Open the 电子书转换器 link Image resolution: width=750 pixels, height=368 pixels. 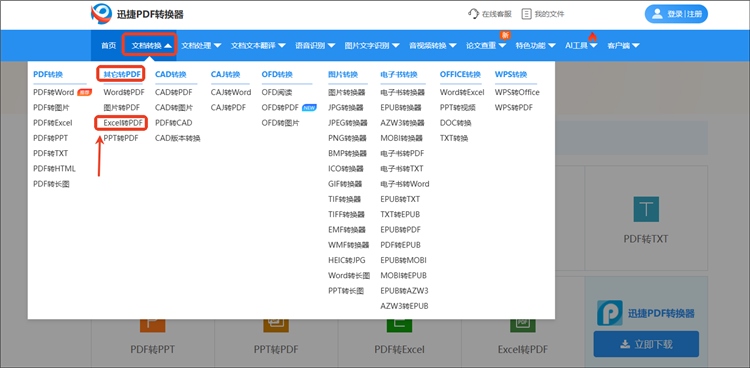pyautogui.click(x=402, y=92)
